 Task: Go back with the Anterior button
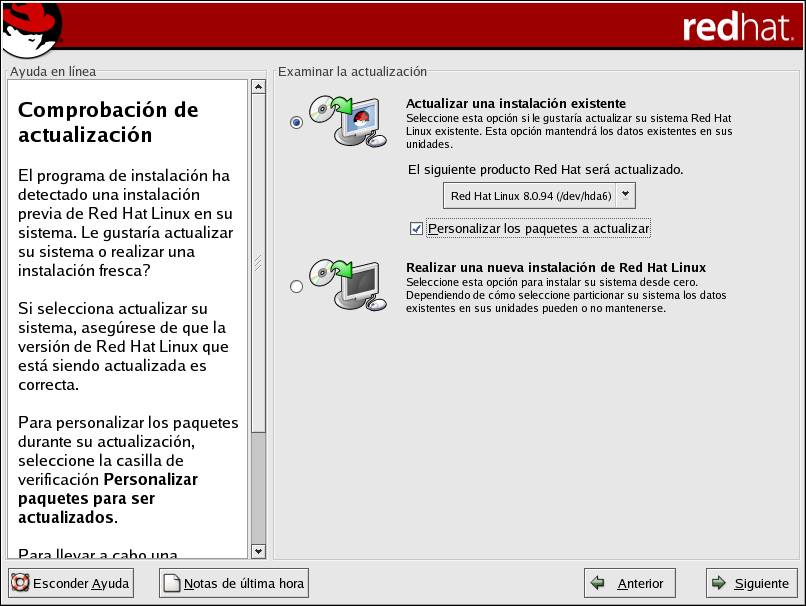pyautogui.click(x=630, y=583)
